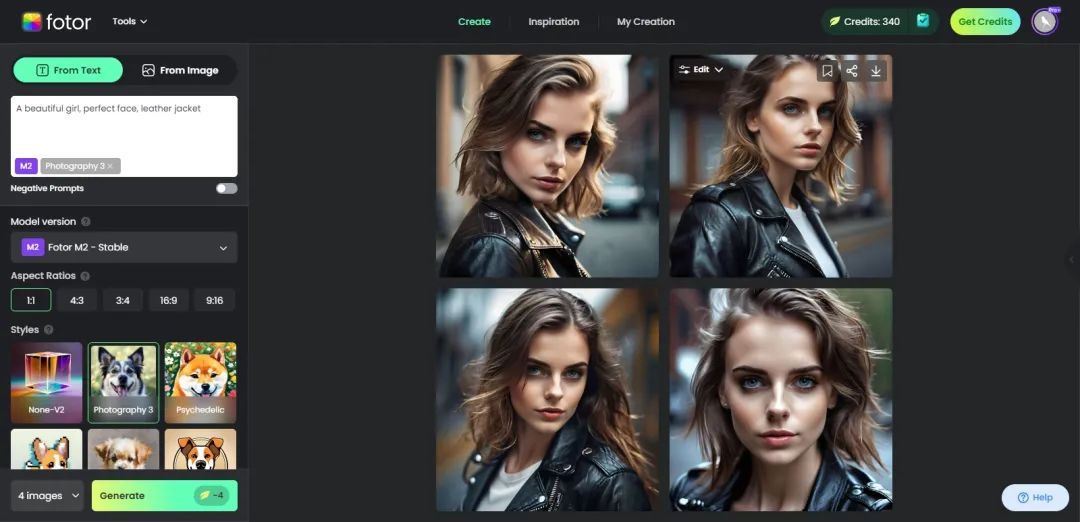Open the Tools dropdown menu

click(x=130, y=21)
